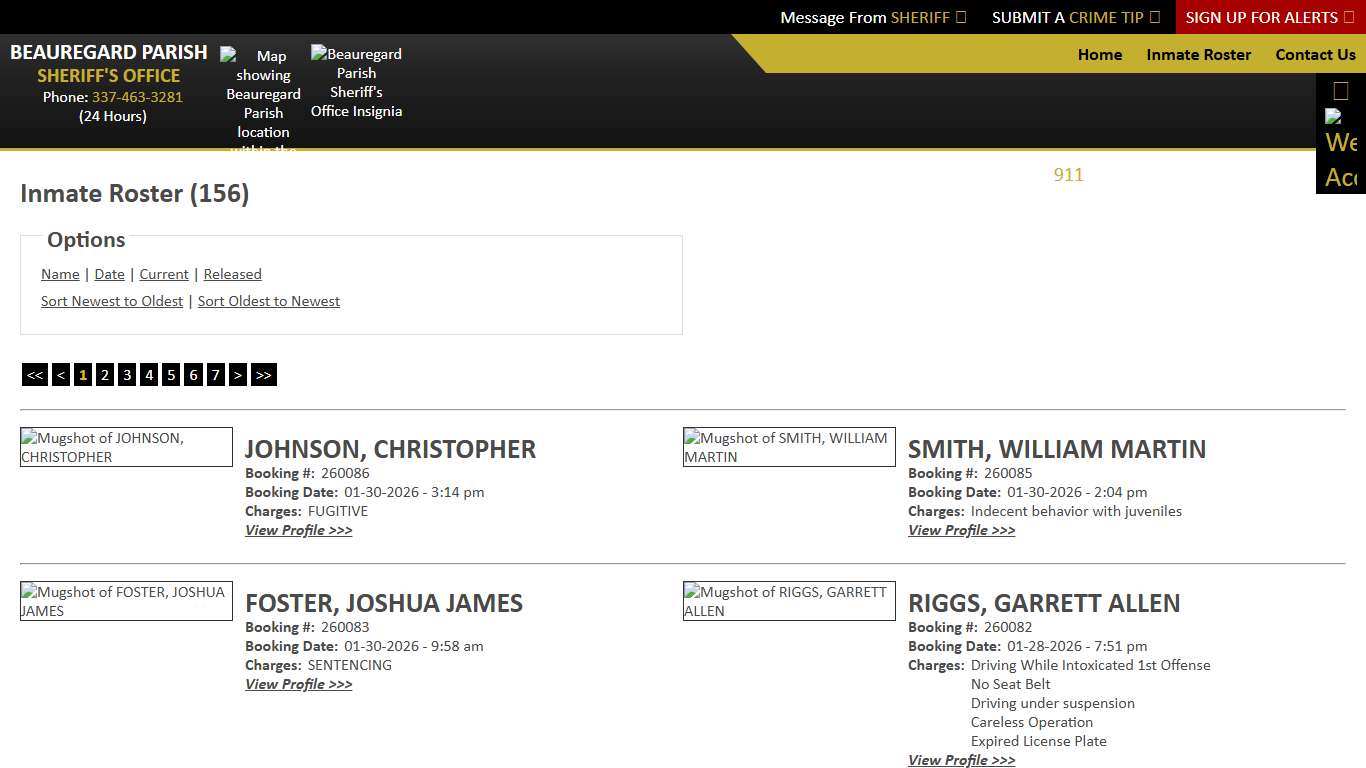Select the Inmate Roster tab

point(1198,55)
